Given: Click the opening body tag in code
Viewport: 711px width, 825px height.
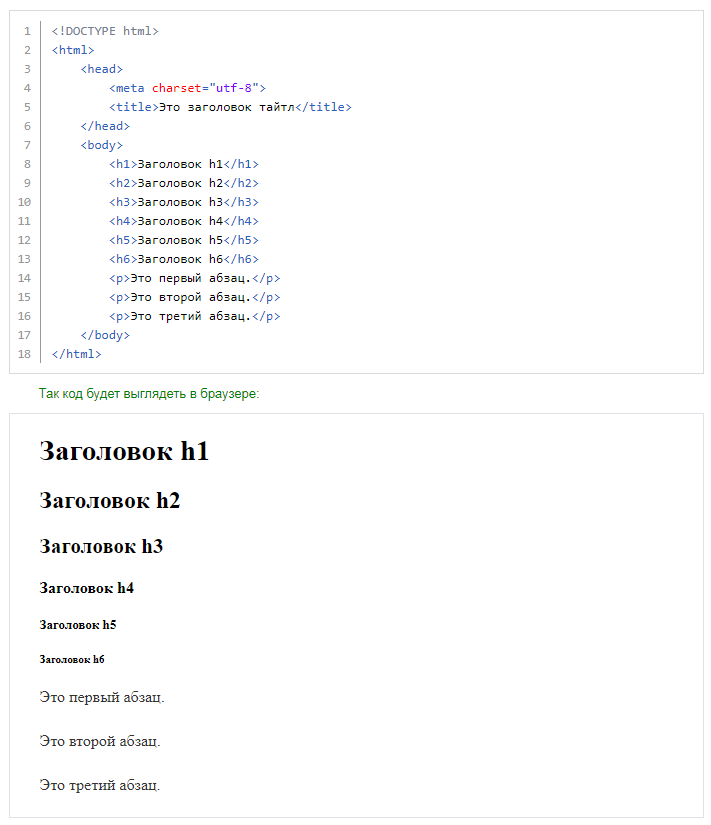Looking at the screenshot, I should 102,145.
